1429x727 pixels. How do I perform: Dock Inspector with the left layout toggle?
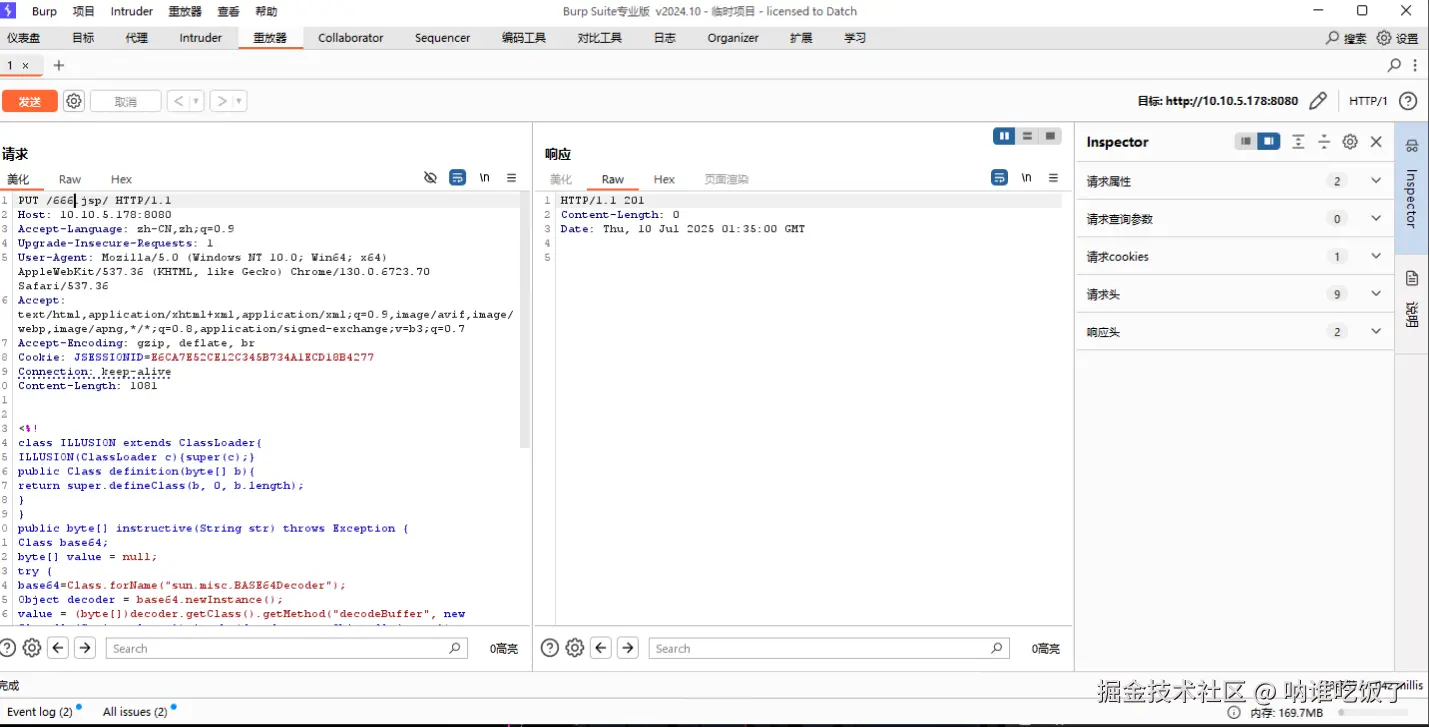1246,142
